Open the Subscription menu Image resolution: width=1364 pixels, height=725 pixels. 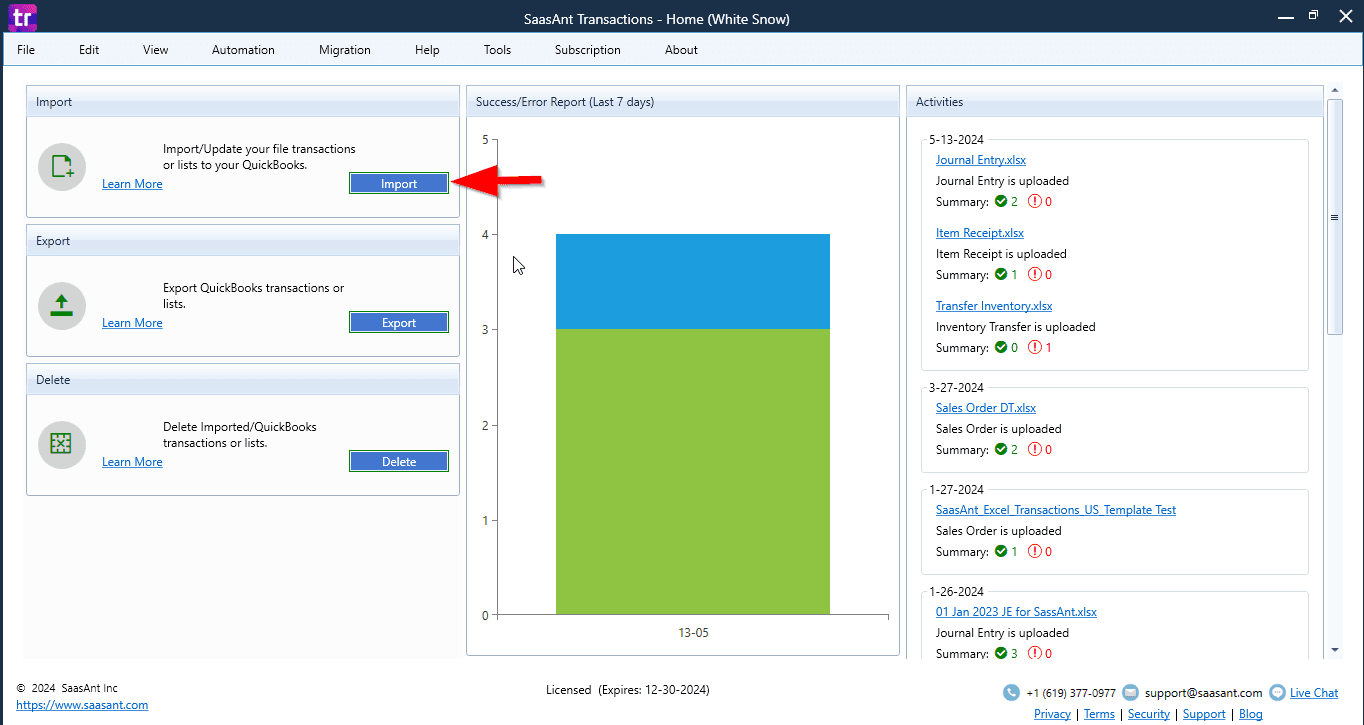(588, 50)
